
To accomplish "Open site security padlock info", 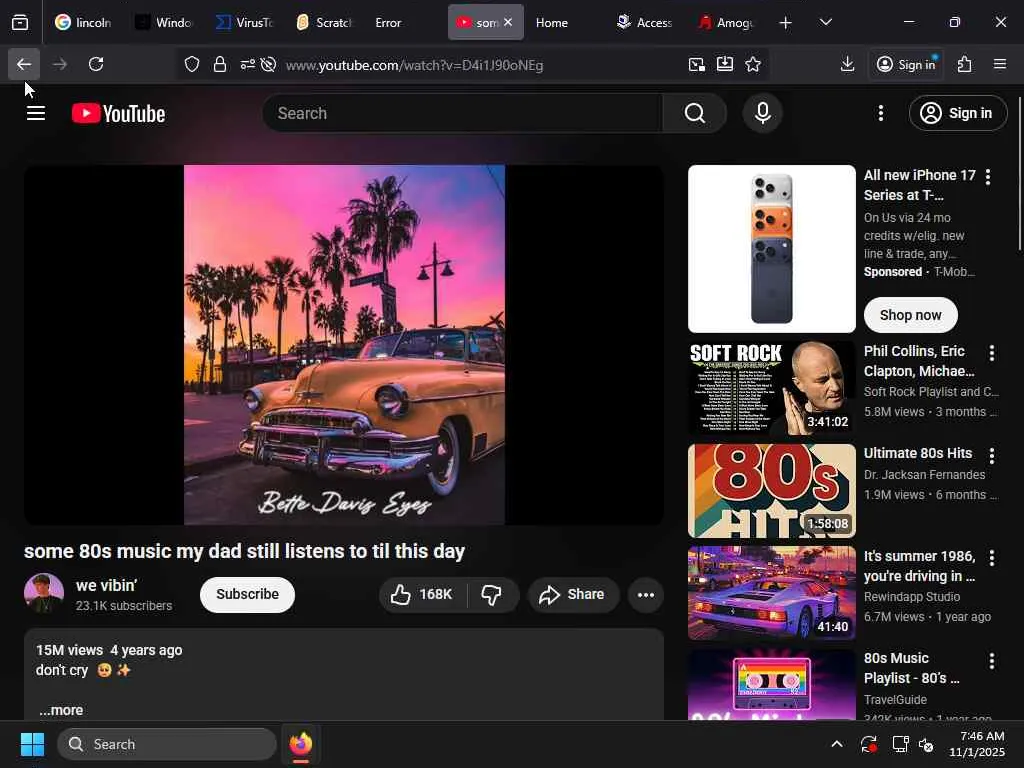I will click(x=220, y=65).
